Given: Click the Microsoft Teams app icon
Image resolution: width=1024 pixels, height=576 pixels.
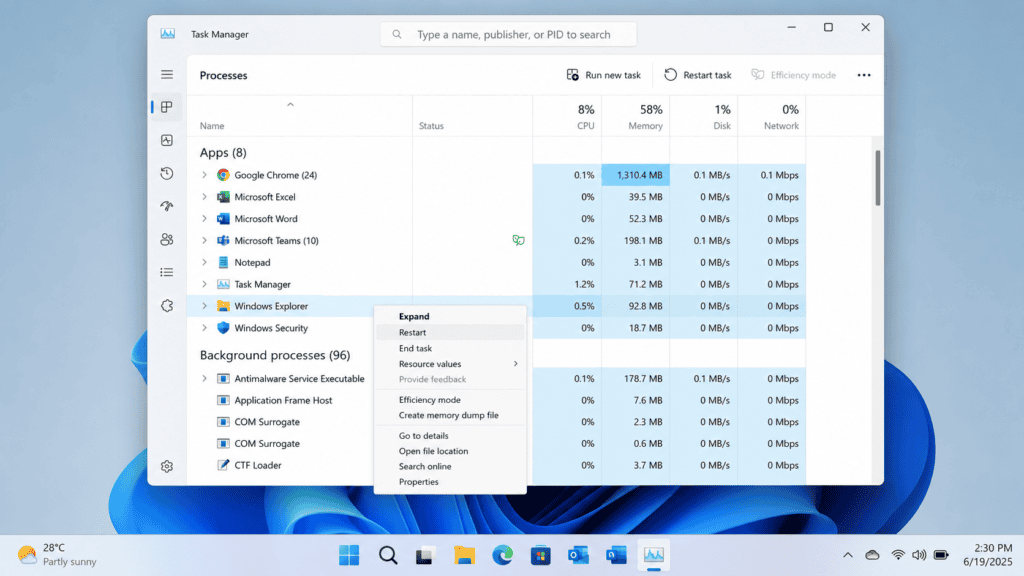Looking at the screenshot, I should pyautogui.click(x=223, y=240).
